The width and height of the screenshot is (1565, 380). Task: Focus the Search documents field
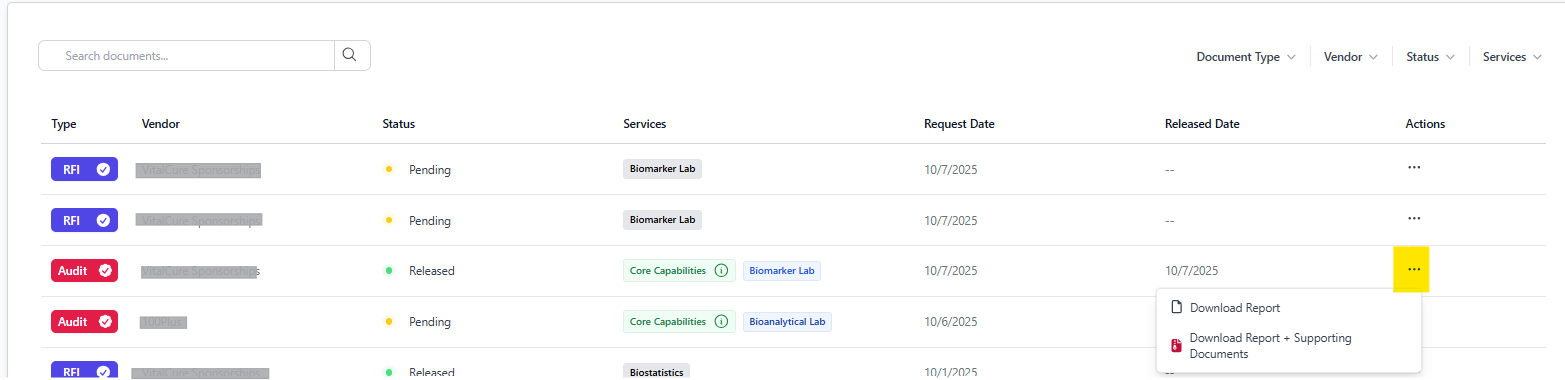(x=186, y=56)
